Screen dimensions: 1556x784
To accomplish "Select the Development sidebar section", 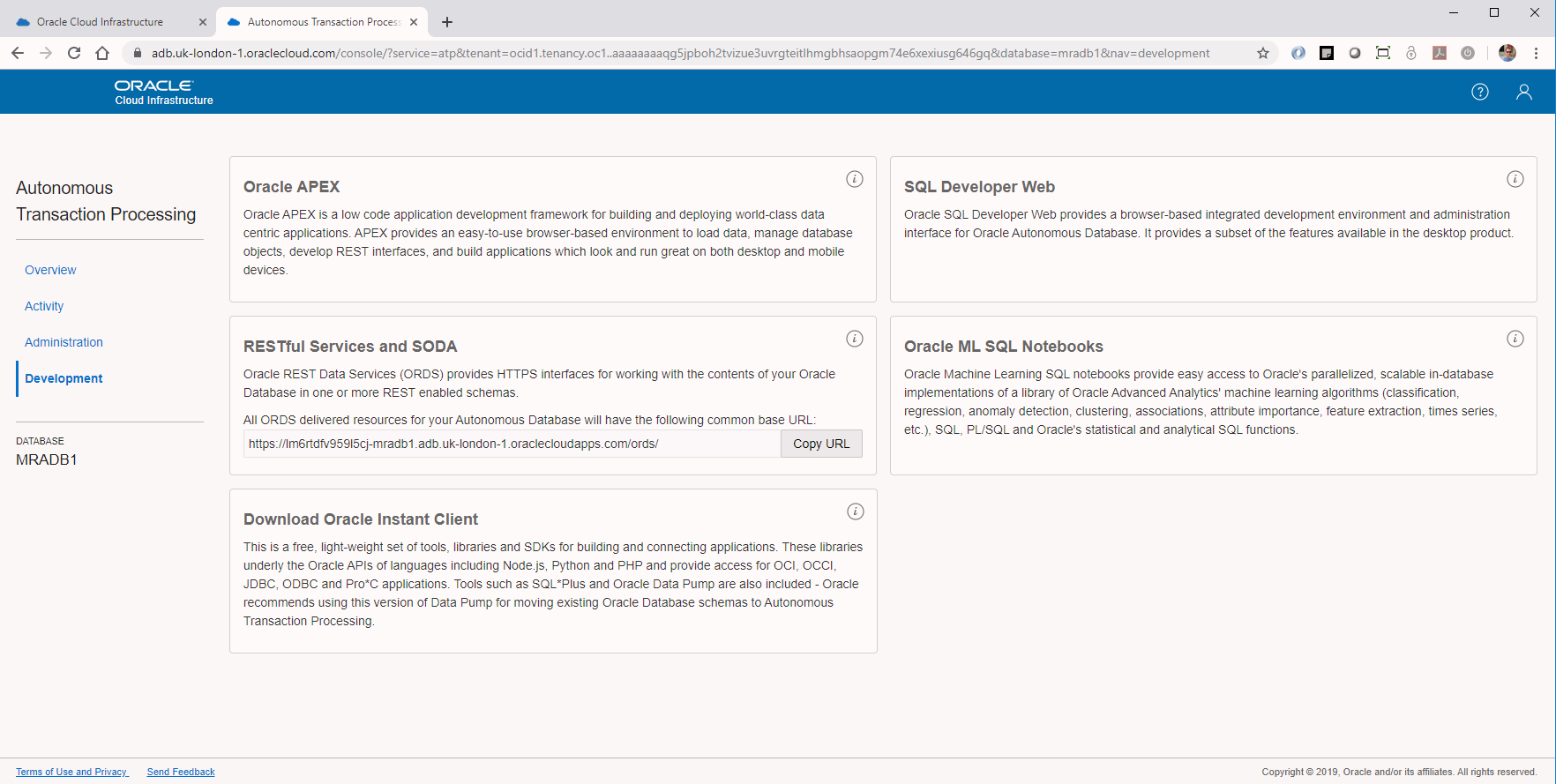I will click(64, 378).
